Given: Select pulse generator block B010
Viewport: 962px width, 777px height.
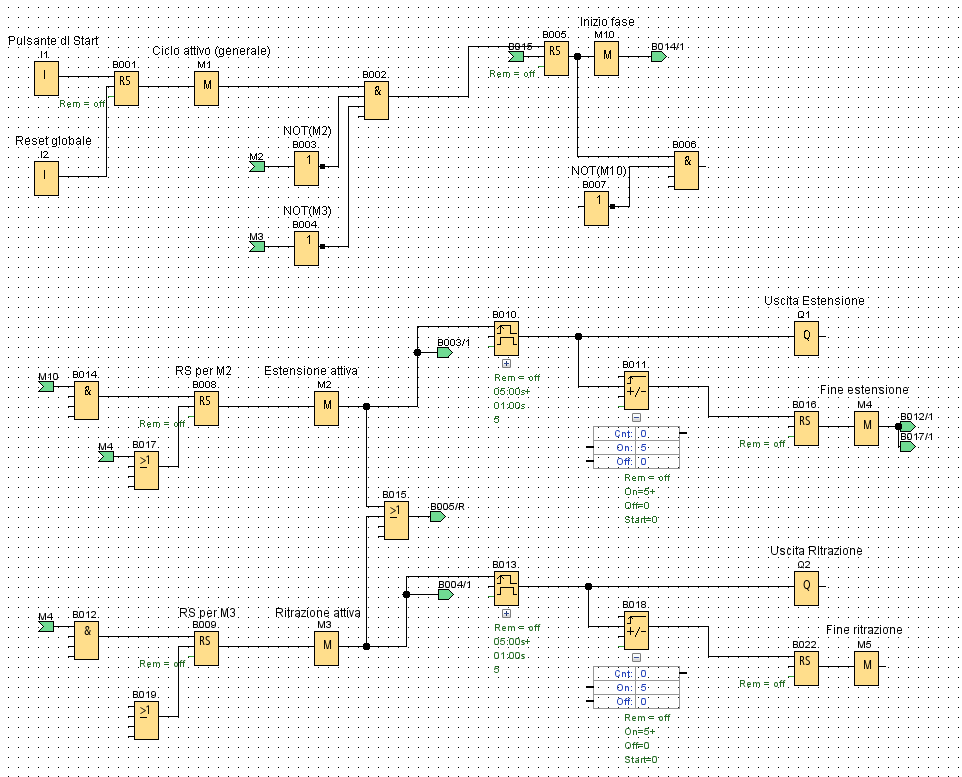Looking at the screenshot, I should 506,338.
